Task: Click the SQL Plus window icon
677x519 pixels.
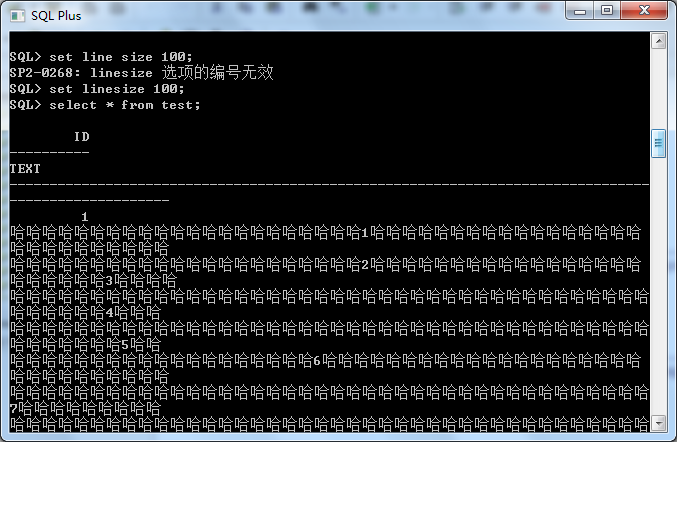Action: [18, 16]
